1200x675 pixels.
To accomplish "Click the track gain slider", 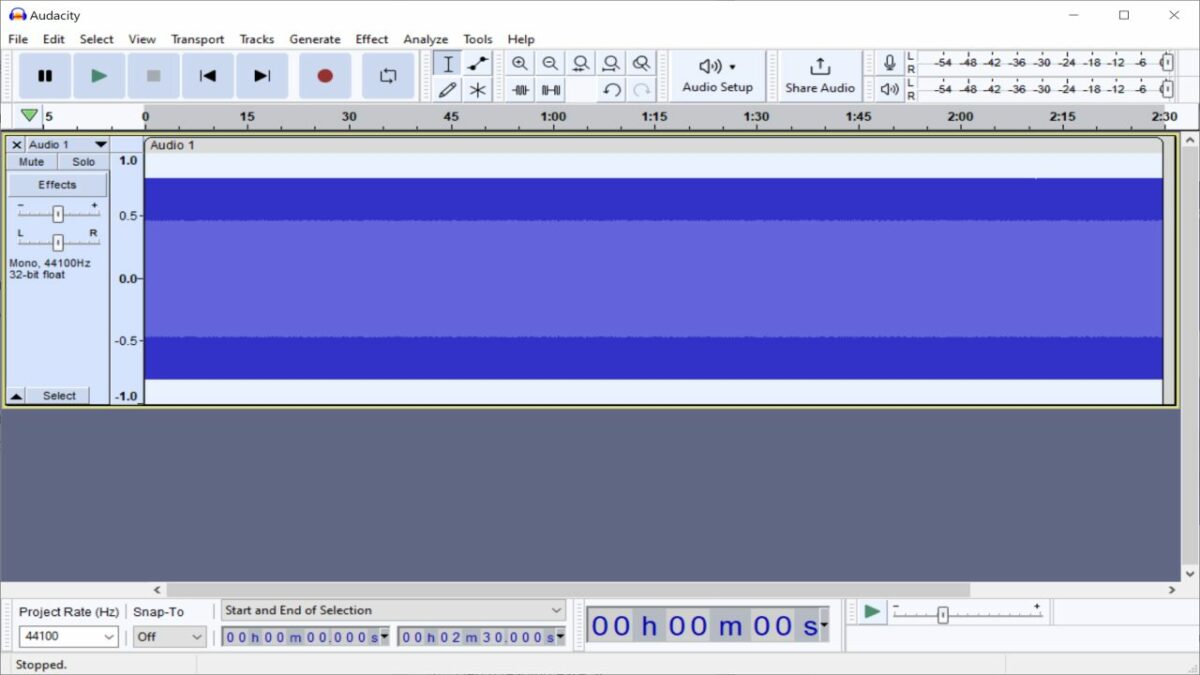I will [x=57, y=213].
